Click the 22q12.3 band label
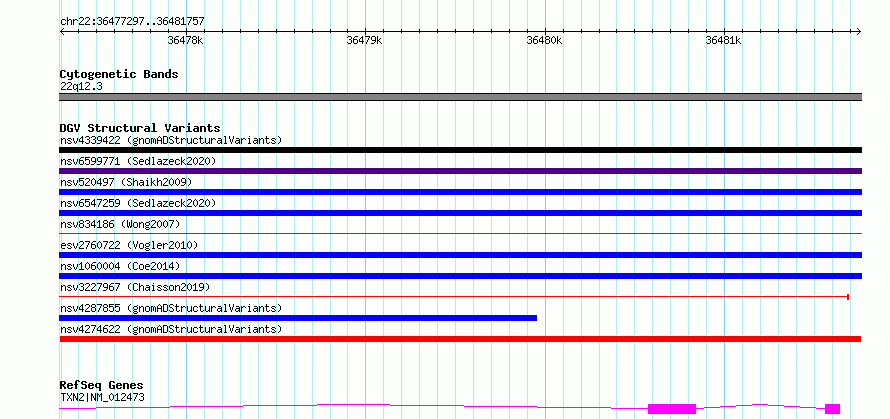 (x=81, y=87)
